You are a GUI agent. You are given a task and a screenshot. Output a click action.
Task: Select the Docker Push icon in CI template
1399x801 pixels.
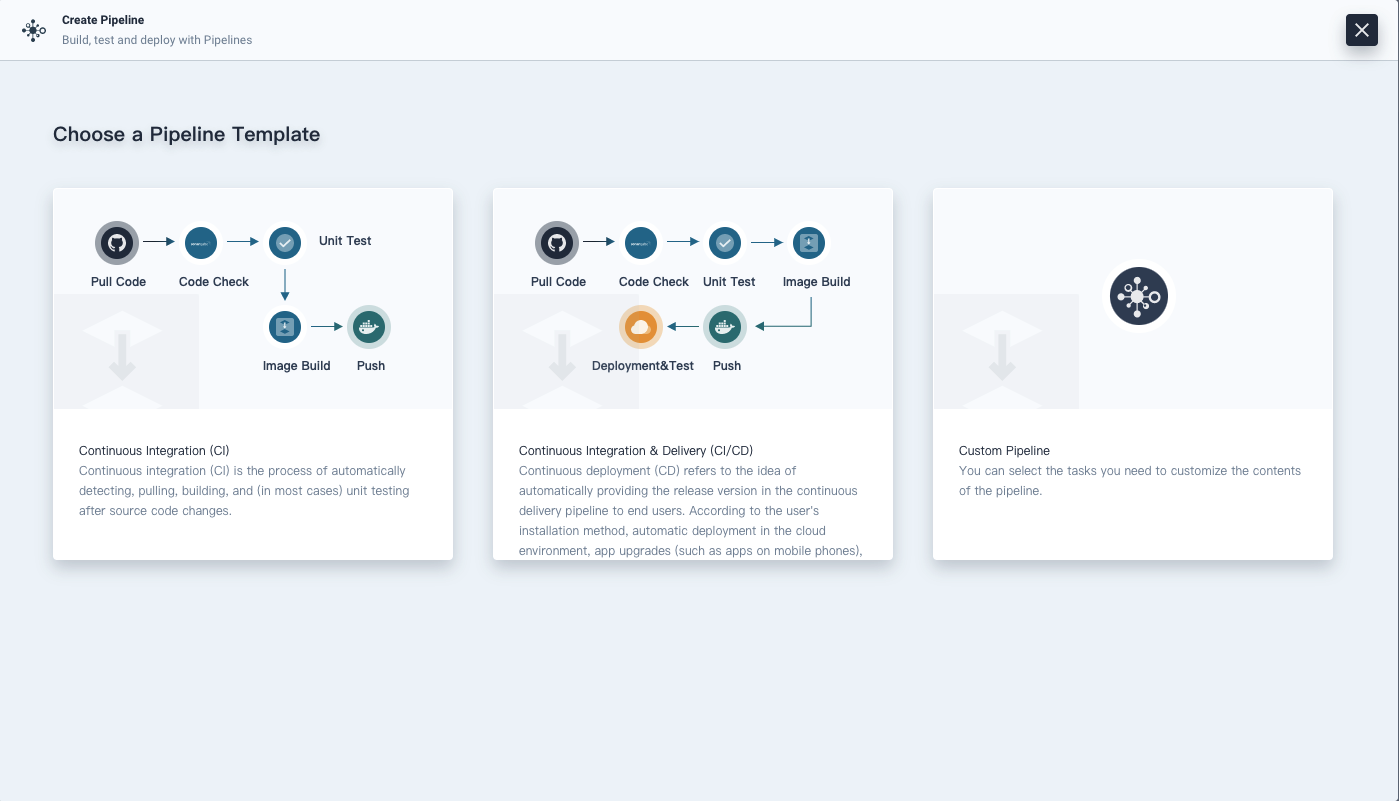click(369, 326)
